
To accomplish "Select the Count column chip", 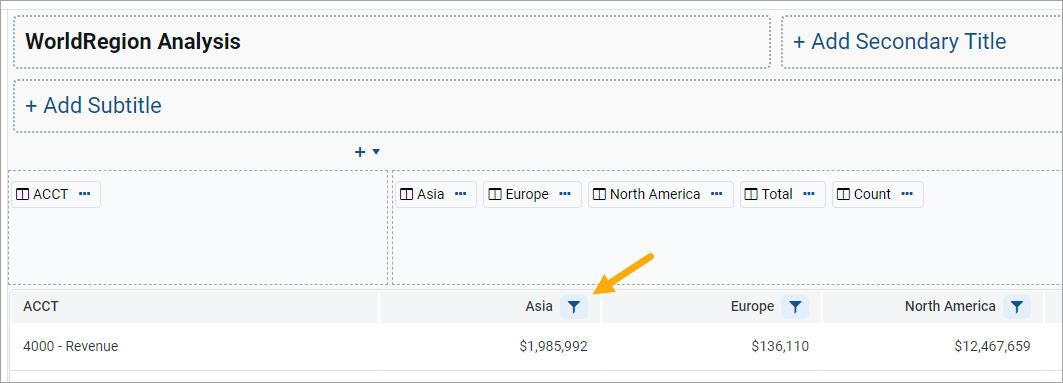I will [x=877, y=195].
